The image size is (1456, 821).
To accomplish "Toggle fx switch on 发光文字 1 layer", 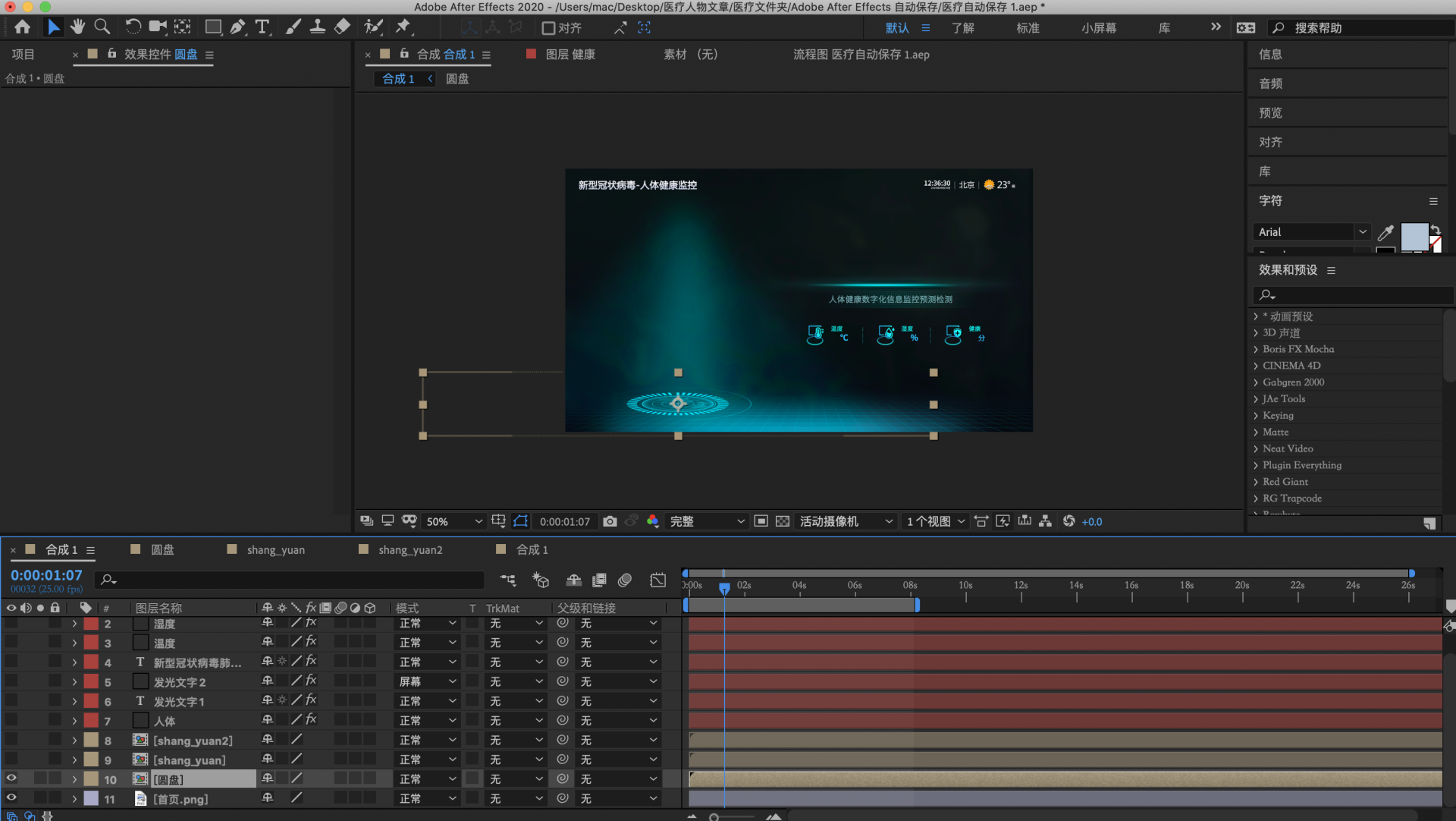I will (x=311, y=700).
